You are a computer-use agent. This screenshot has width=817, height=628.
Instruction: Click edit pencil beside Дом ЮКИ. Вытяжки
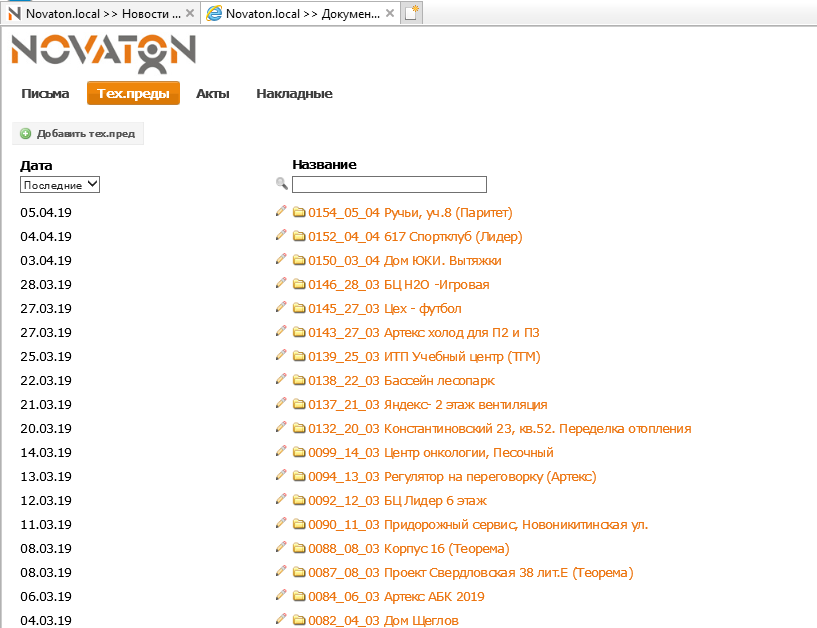pyautogui.click(x=281, y=259)
